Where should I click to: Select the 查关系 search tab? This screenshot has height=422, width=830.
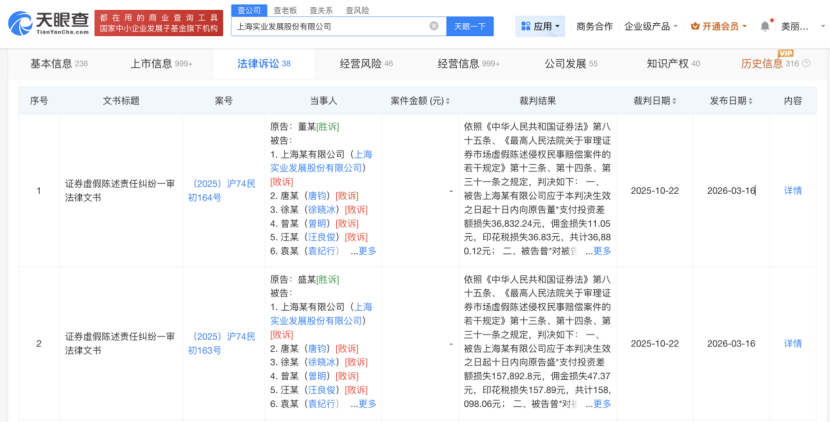[x=321, y=10]
